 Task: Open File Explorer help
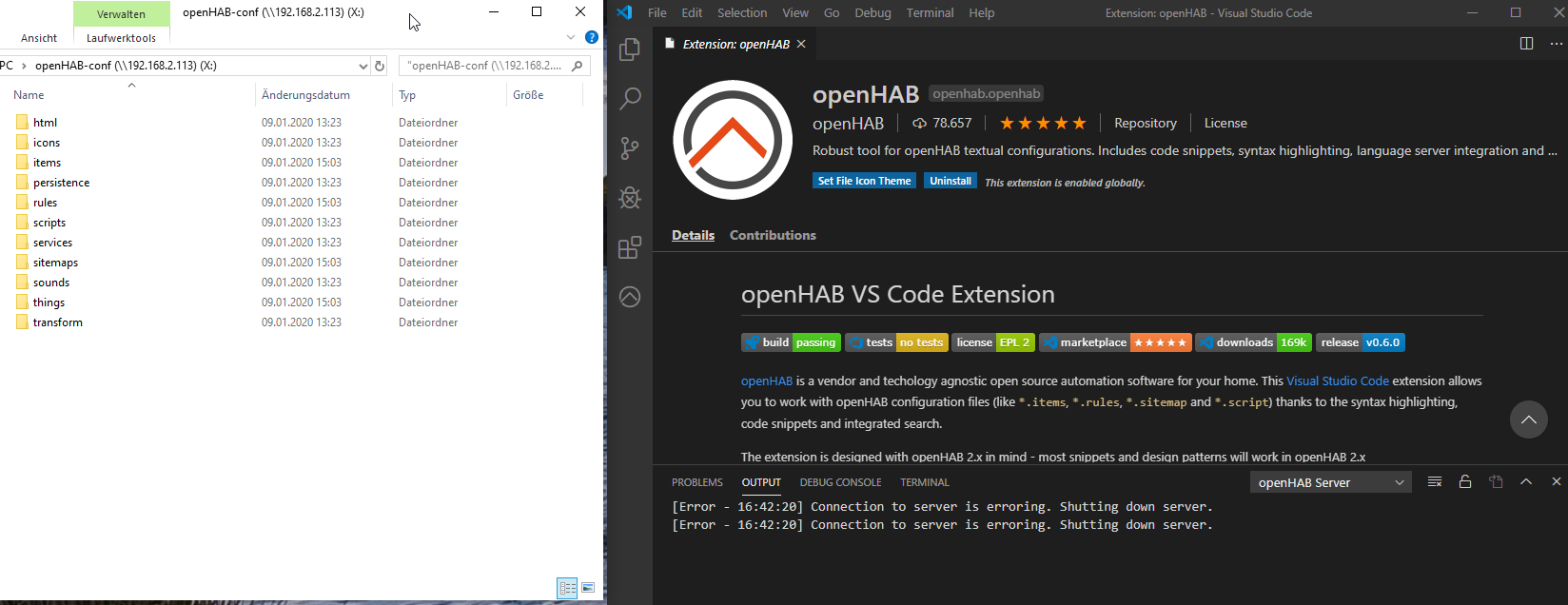tap(591, 37)
